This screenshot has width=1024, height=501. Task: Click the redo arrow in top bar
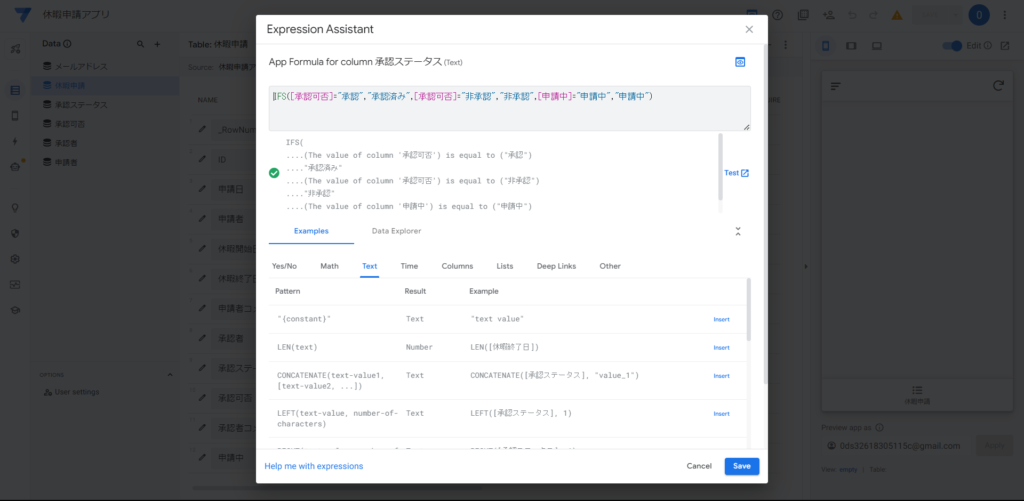(873, 14)
